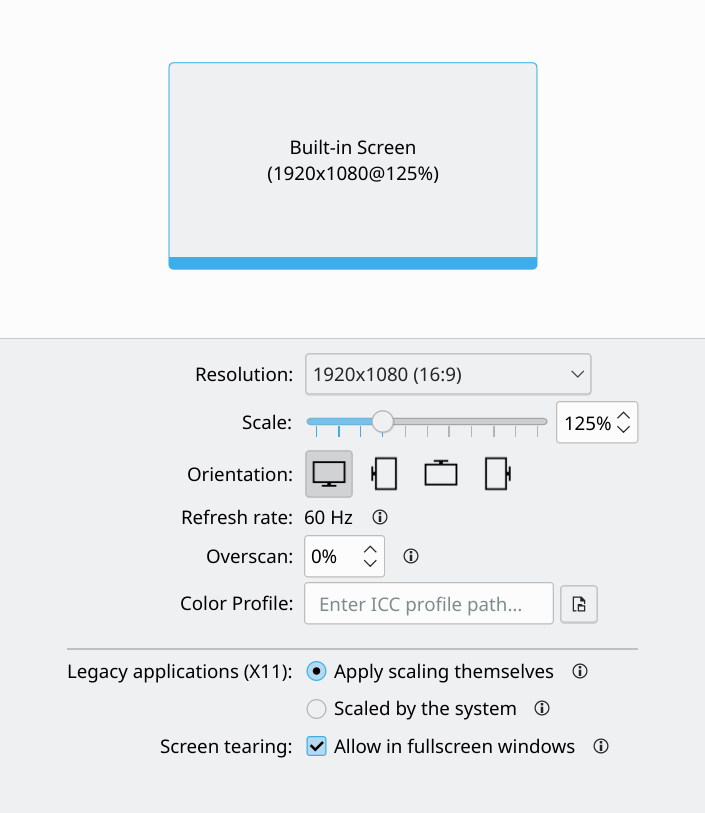Show info for the Screen tearing option
This screenshot has height=813, width=705.
pyautogui.click(x=601, y=746)
